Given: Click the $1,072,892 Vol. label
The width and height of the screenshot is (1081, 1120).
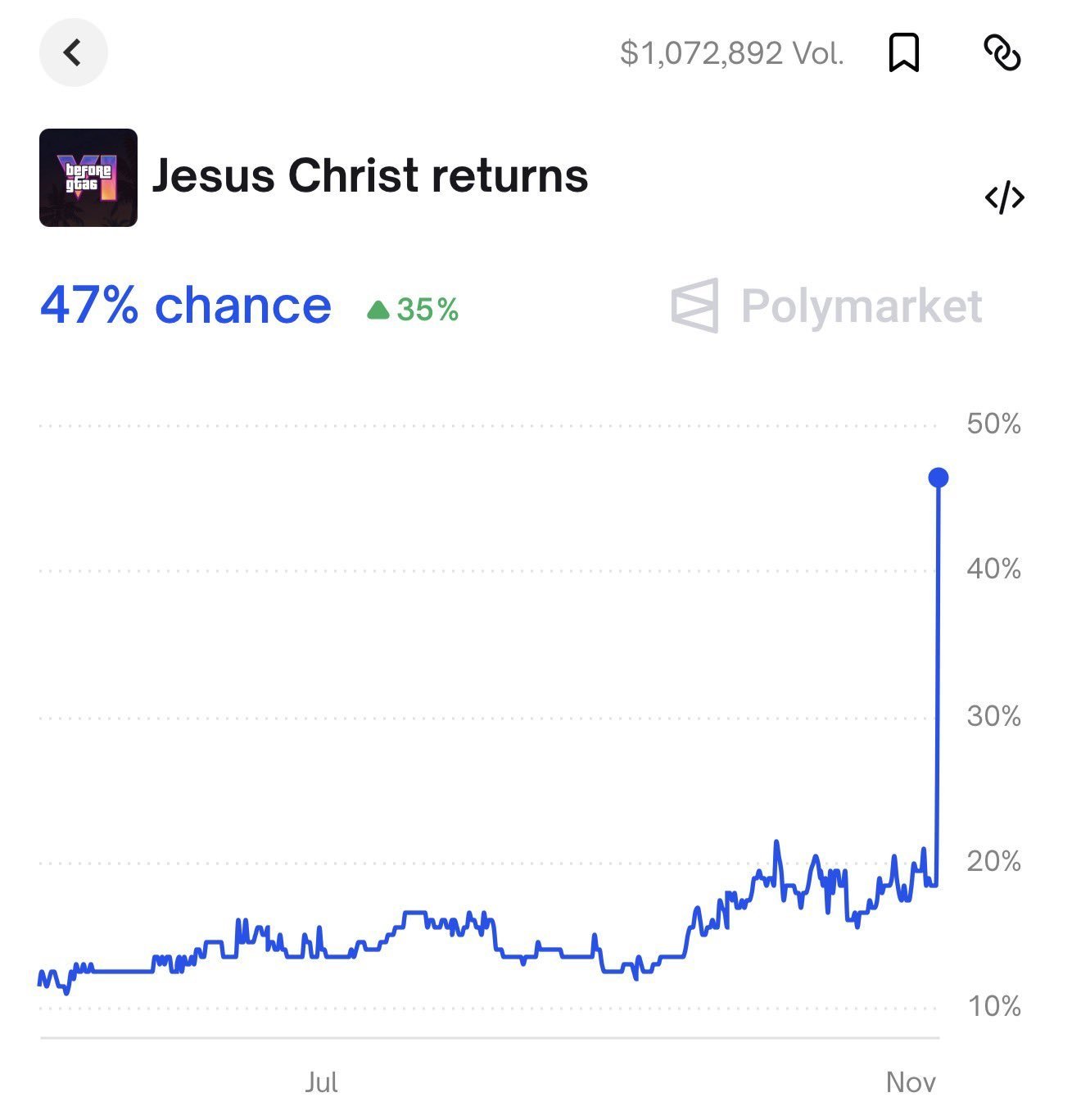Looking at the screenshot, I should pyautogui.click(x=731, y=53).
